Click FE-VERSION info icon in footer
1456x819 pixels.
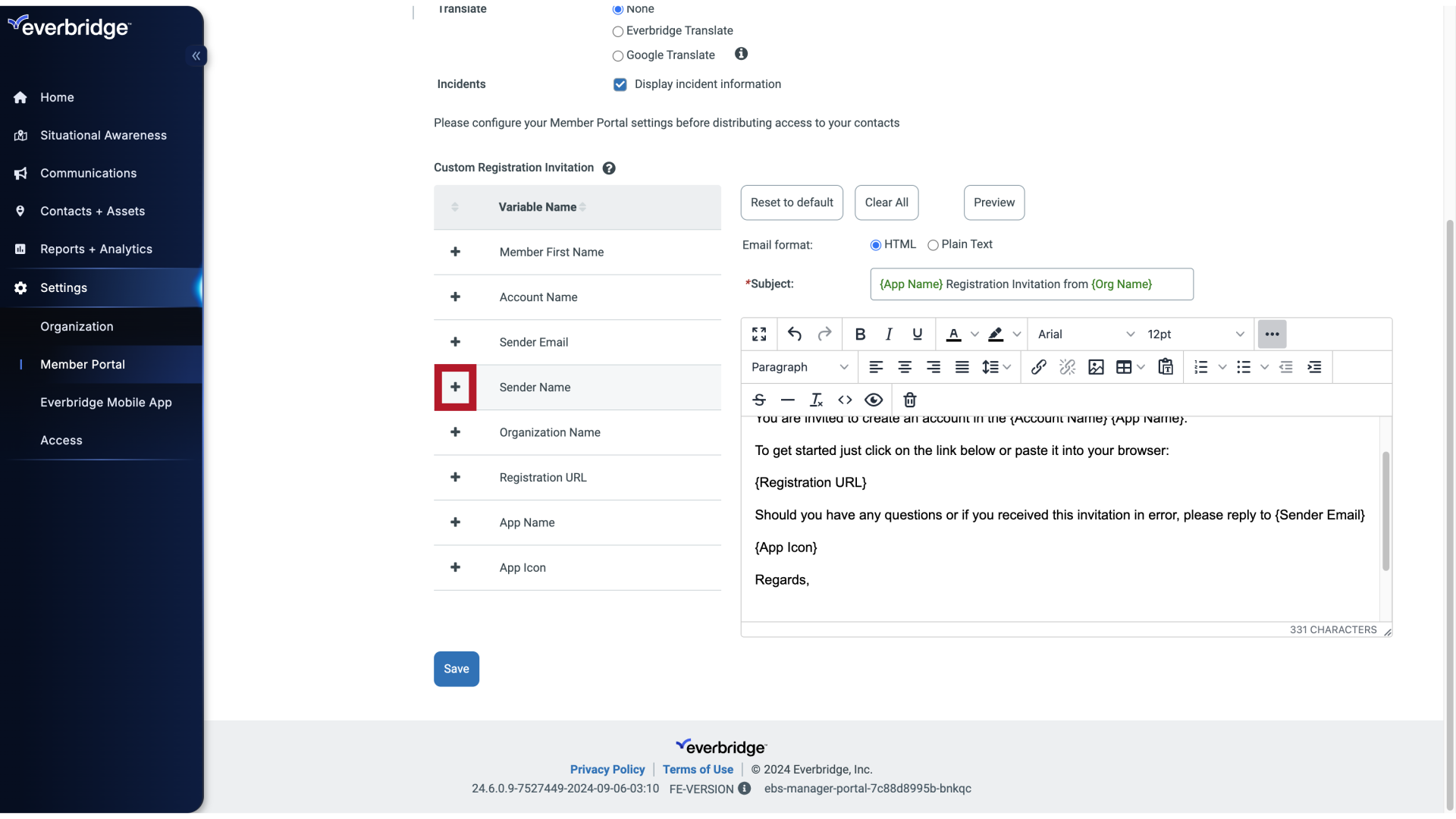[745, 789]
